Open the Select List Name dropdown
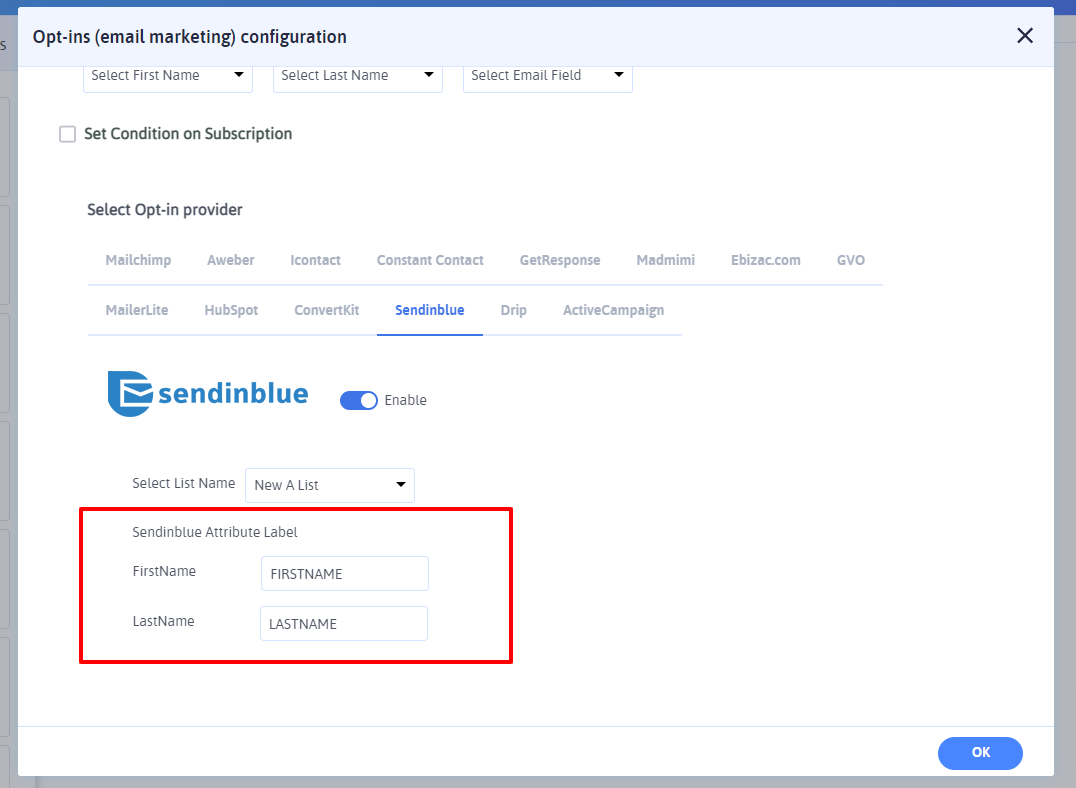 329,485
